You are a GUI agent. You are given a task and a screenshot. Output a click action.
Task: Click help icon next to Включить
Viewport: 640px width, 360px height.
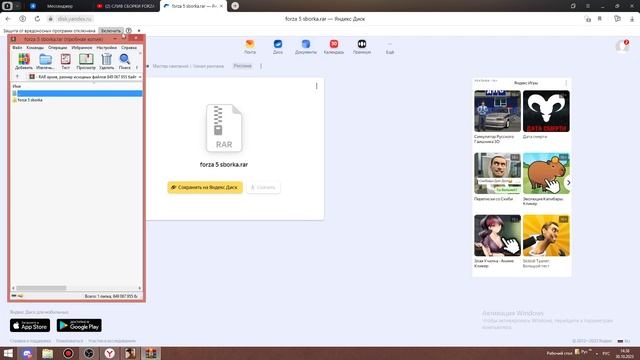coord(129,31)
